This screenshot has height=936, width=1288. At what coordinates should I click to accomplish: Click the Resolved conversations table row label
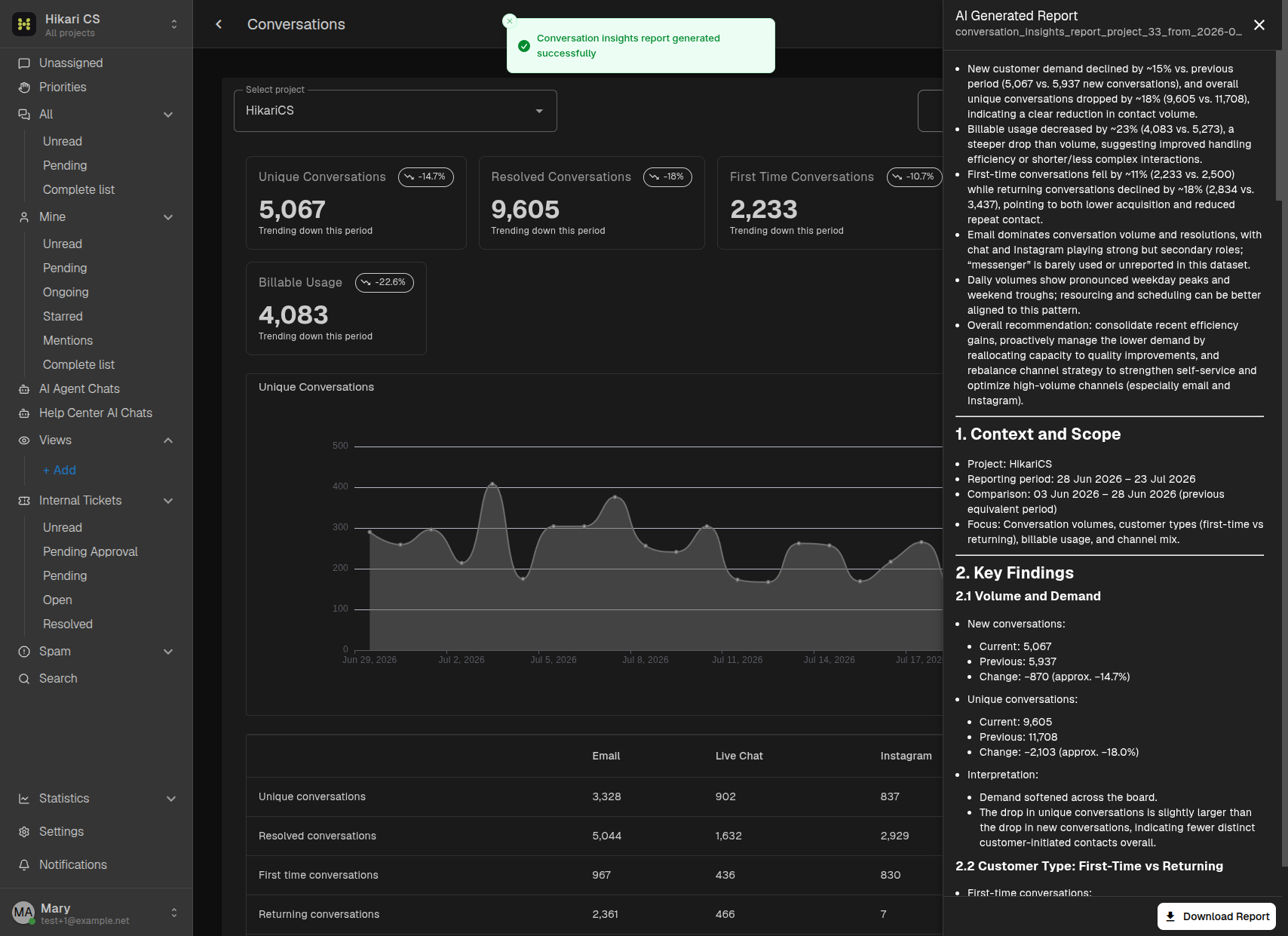click(317, 836)
